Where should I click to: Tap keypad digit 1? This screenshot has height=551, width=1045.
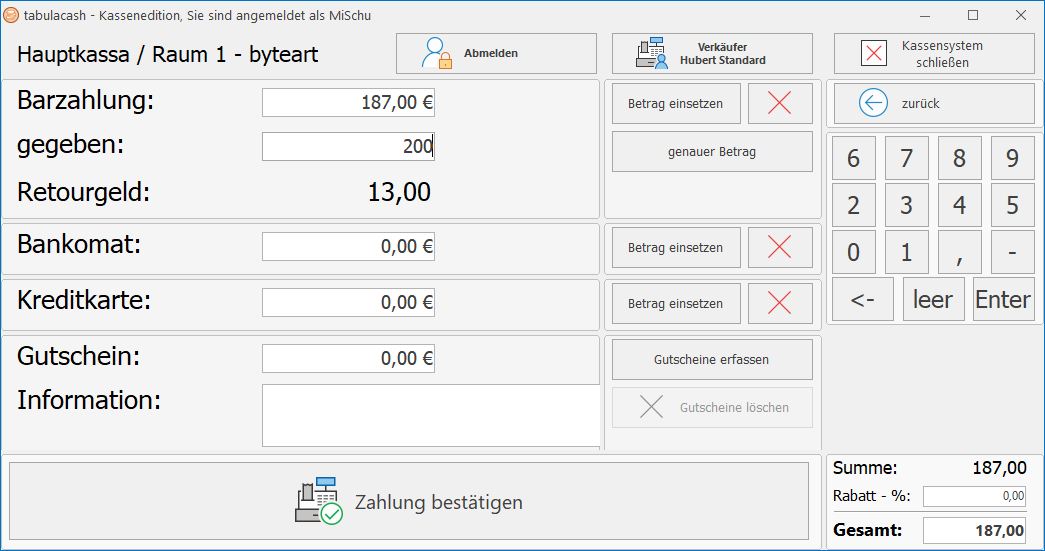(x=906, y=252)
